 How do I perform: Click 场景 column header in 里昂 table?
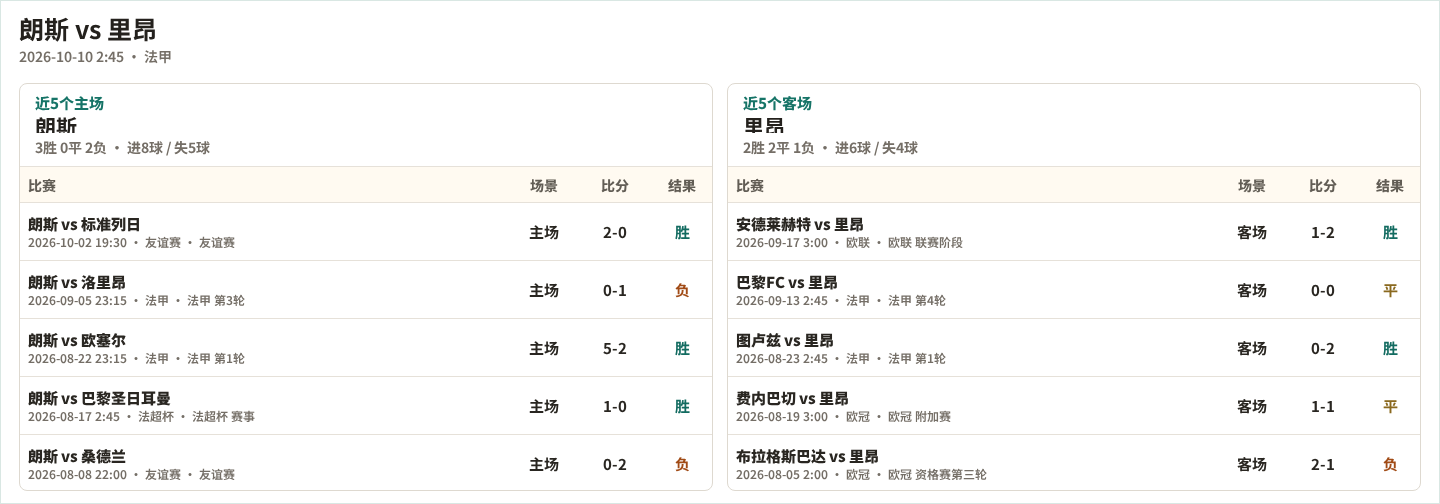(x=1252, y=185)
